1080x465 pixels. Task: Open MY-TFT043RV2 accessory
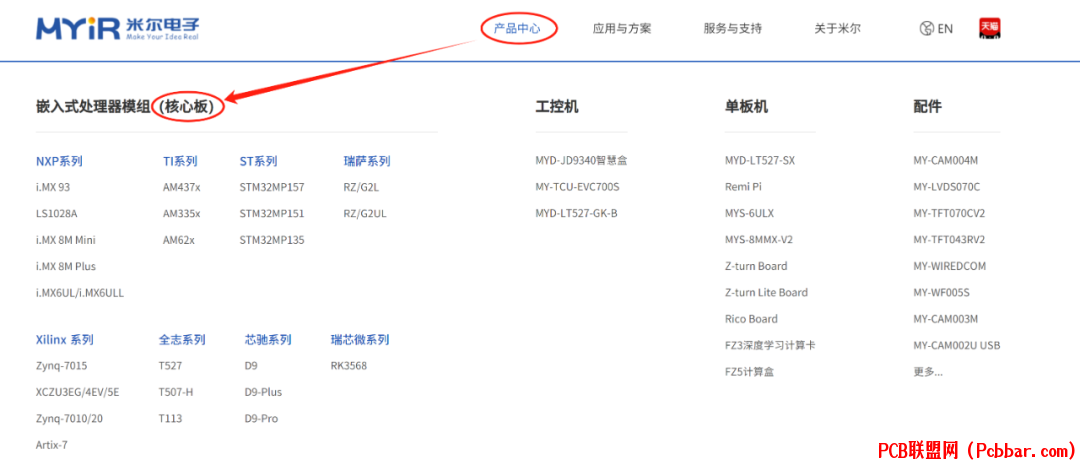pyautogui.click(x=949, y=240)
